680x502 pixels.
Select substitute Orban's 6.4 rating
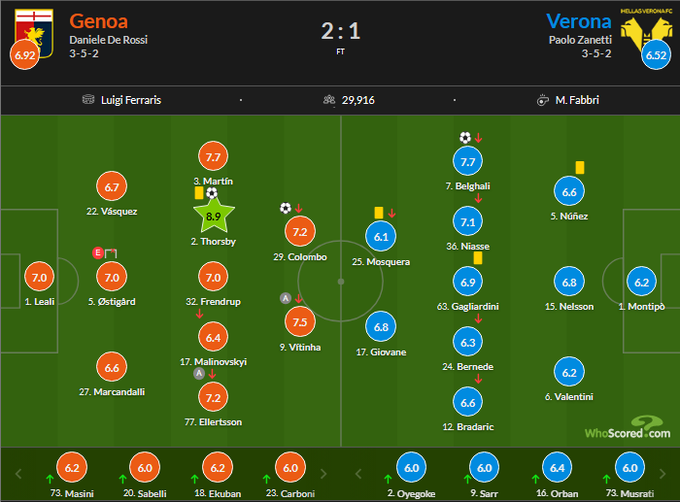pyautogui.click(x=560, y=469)
